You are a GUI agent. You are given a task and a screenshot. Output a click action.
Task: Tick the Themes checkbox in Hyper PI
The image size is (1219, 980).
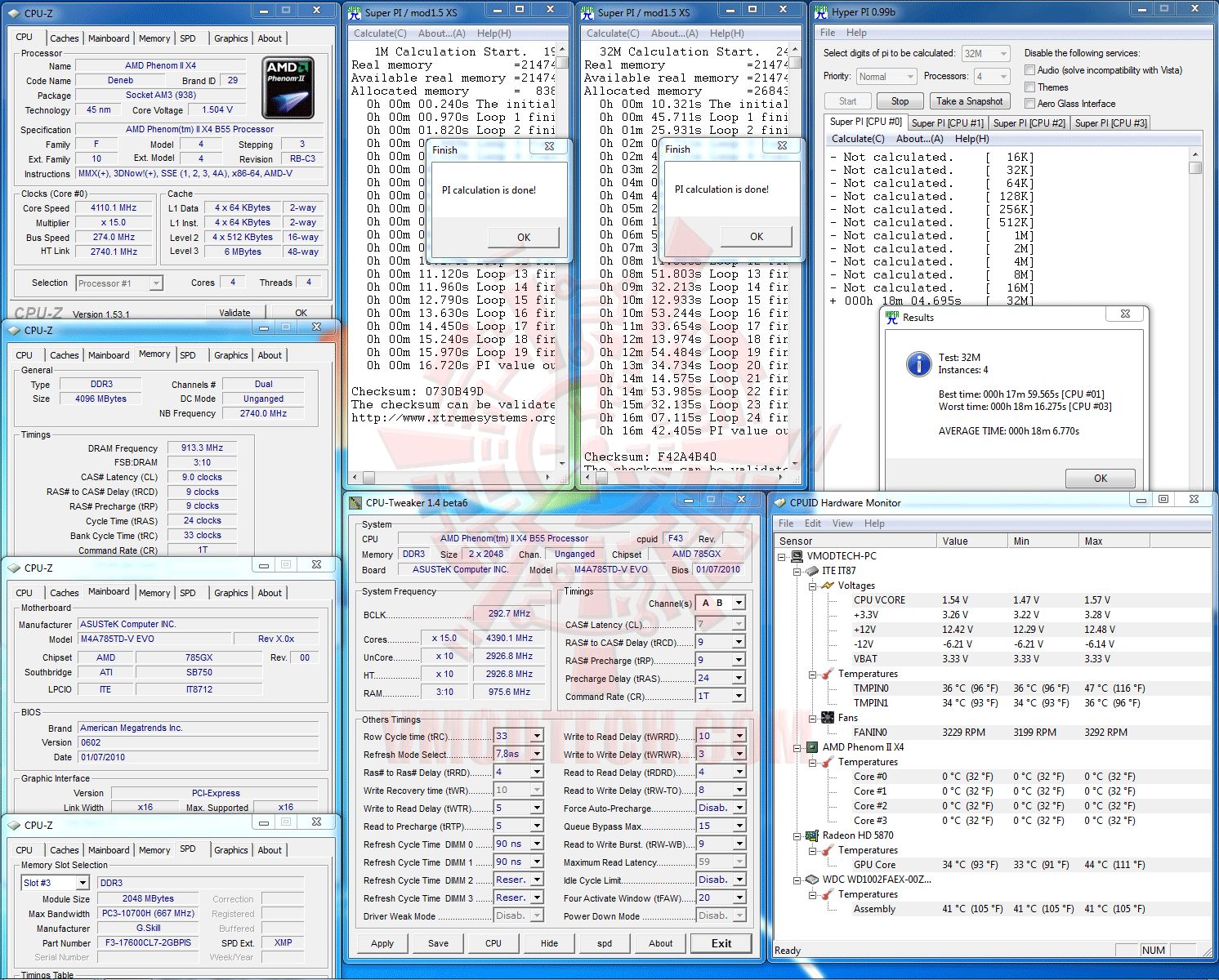(x=1030, y=87)
